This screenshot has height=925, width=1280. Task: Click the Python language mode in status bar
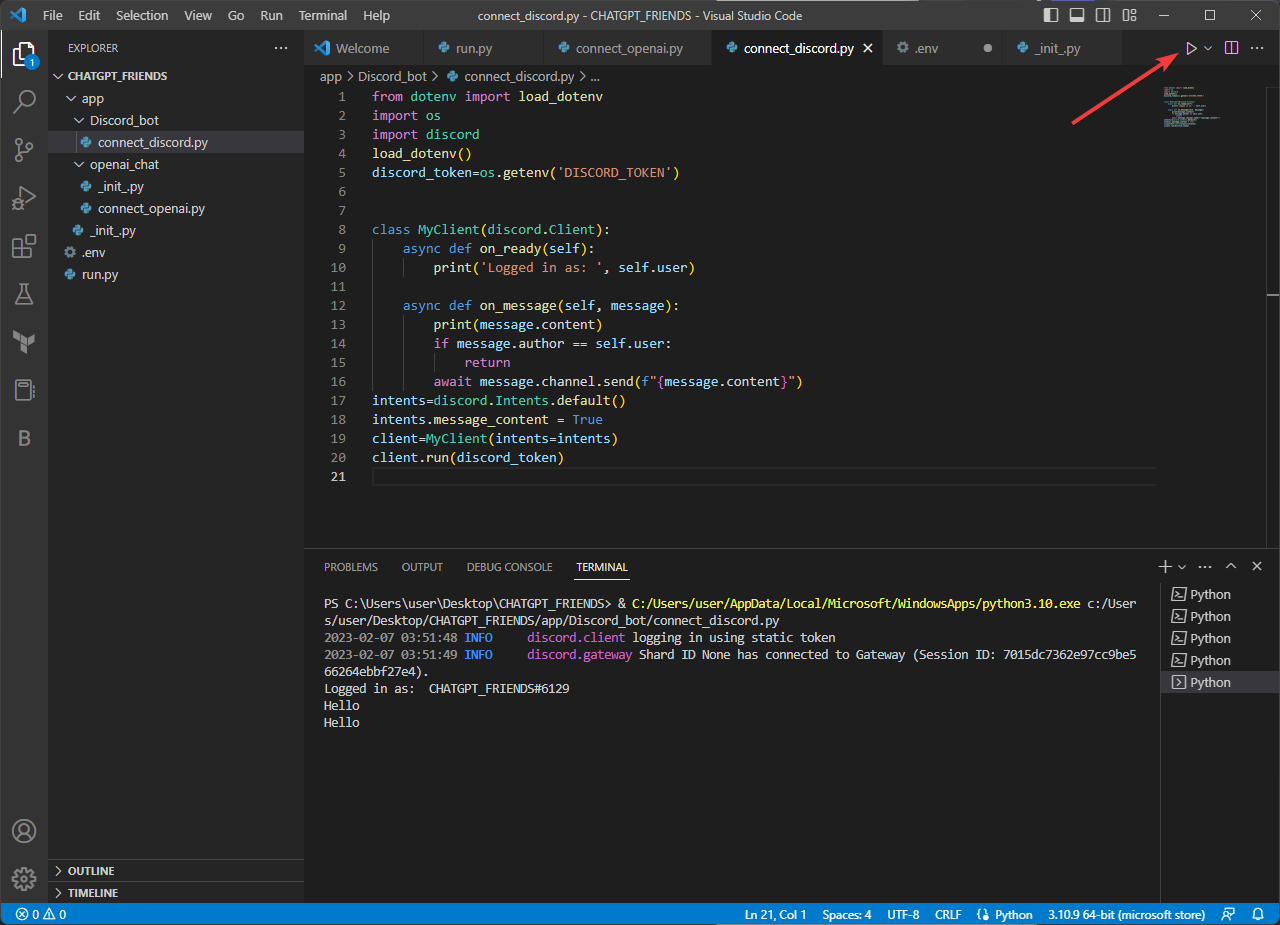pos(1013,915)
